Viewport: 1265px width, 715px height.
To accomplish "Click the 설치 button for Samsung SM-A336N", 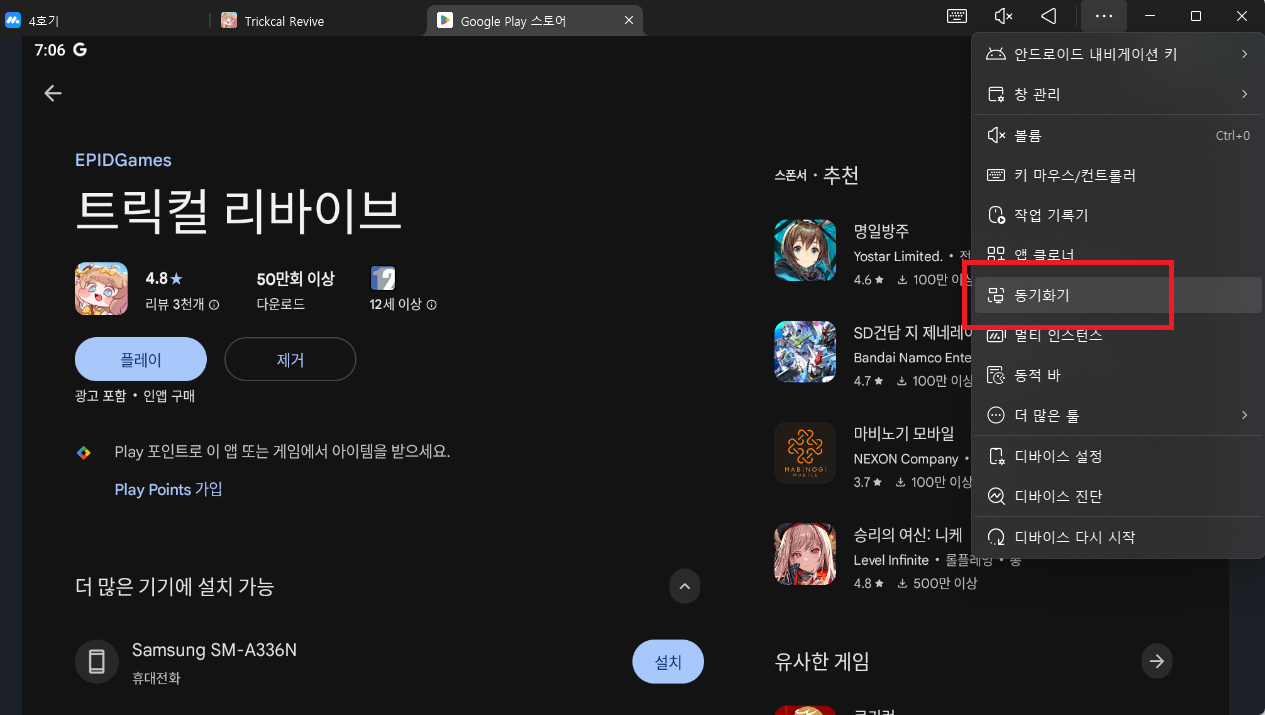I will pos(668,661).
